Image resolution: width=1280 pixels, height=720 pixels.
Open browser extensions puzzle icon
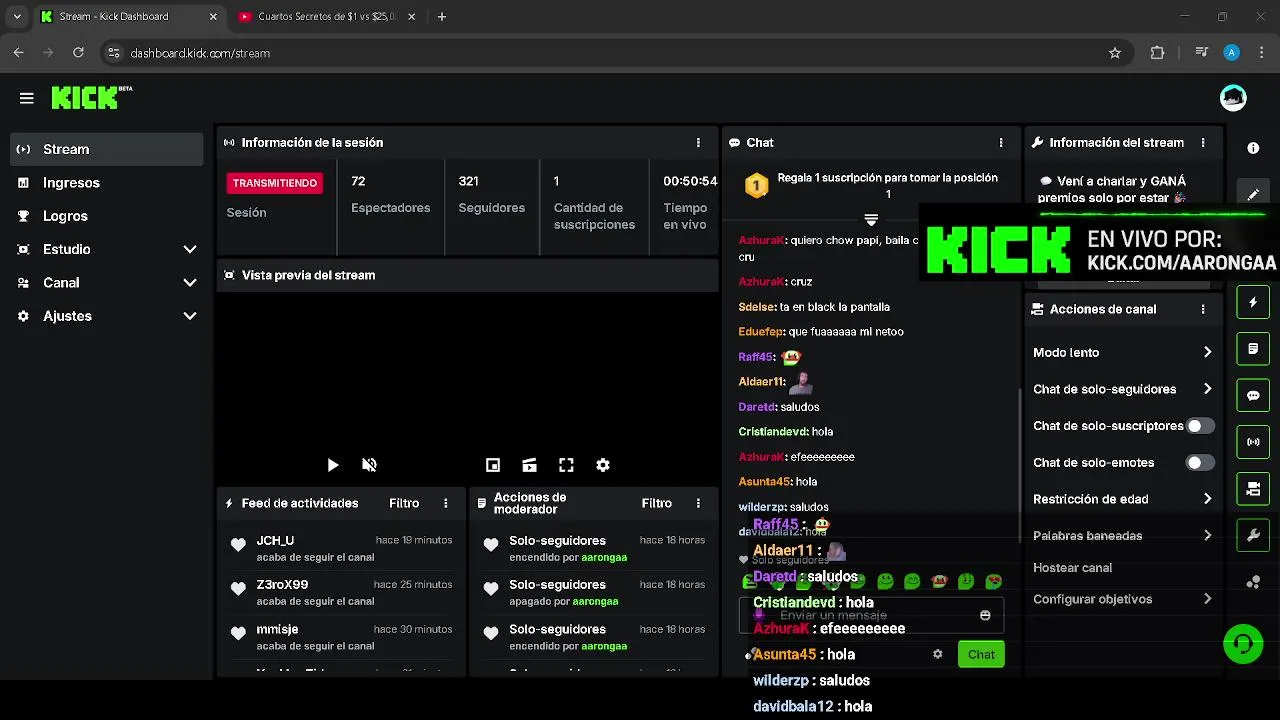[1158, 53]
